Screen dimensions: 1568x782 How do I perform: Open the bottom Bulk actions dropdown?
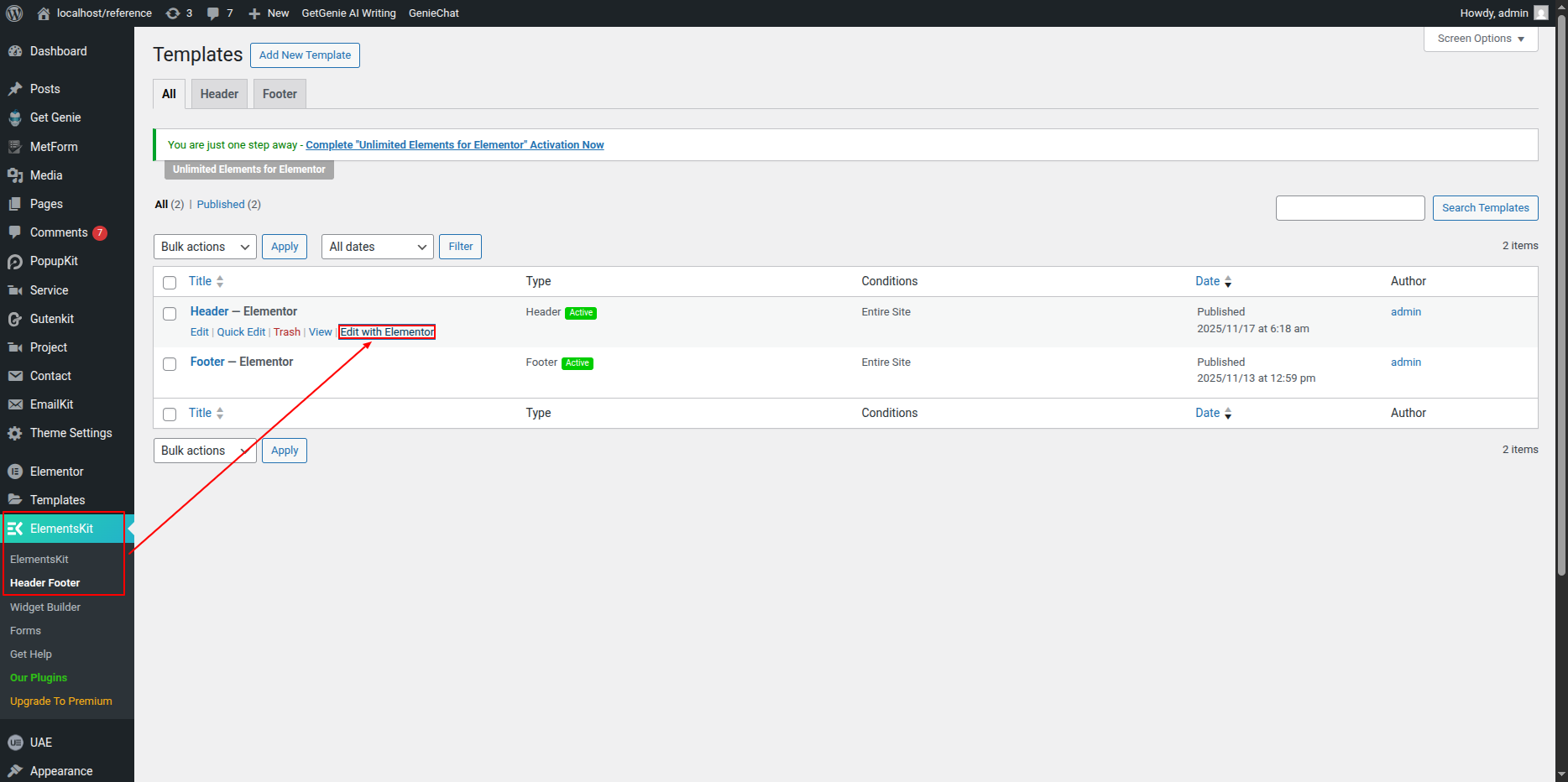(x=205, y=451)
